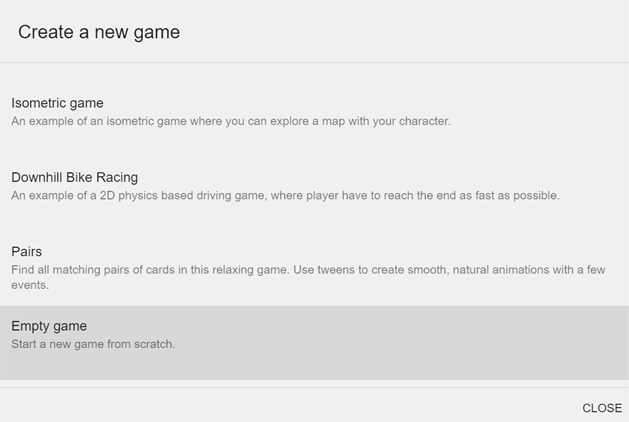The width and height of the screenshot is (629, 422).
Task: Click the "Isometric game" heading label
Action: tap(57, 103)
